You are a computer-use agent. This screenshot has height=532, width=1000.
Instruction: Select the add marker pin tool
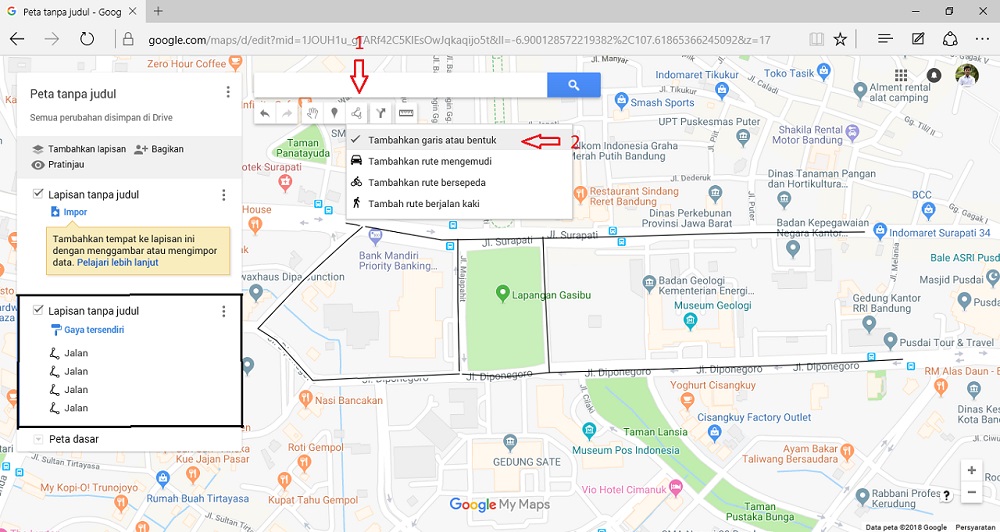tap(334, 114)
